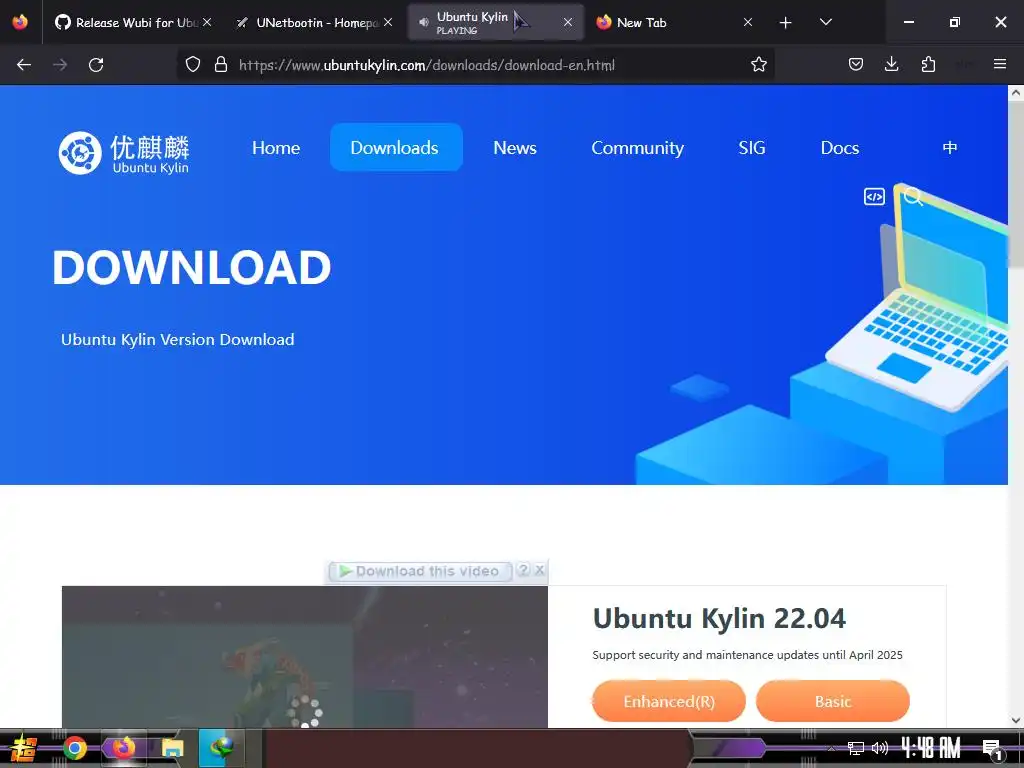Open a new browser tab with plus
This screenshot has width=1024, height=768.
coord(786,23)
